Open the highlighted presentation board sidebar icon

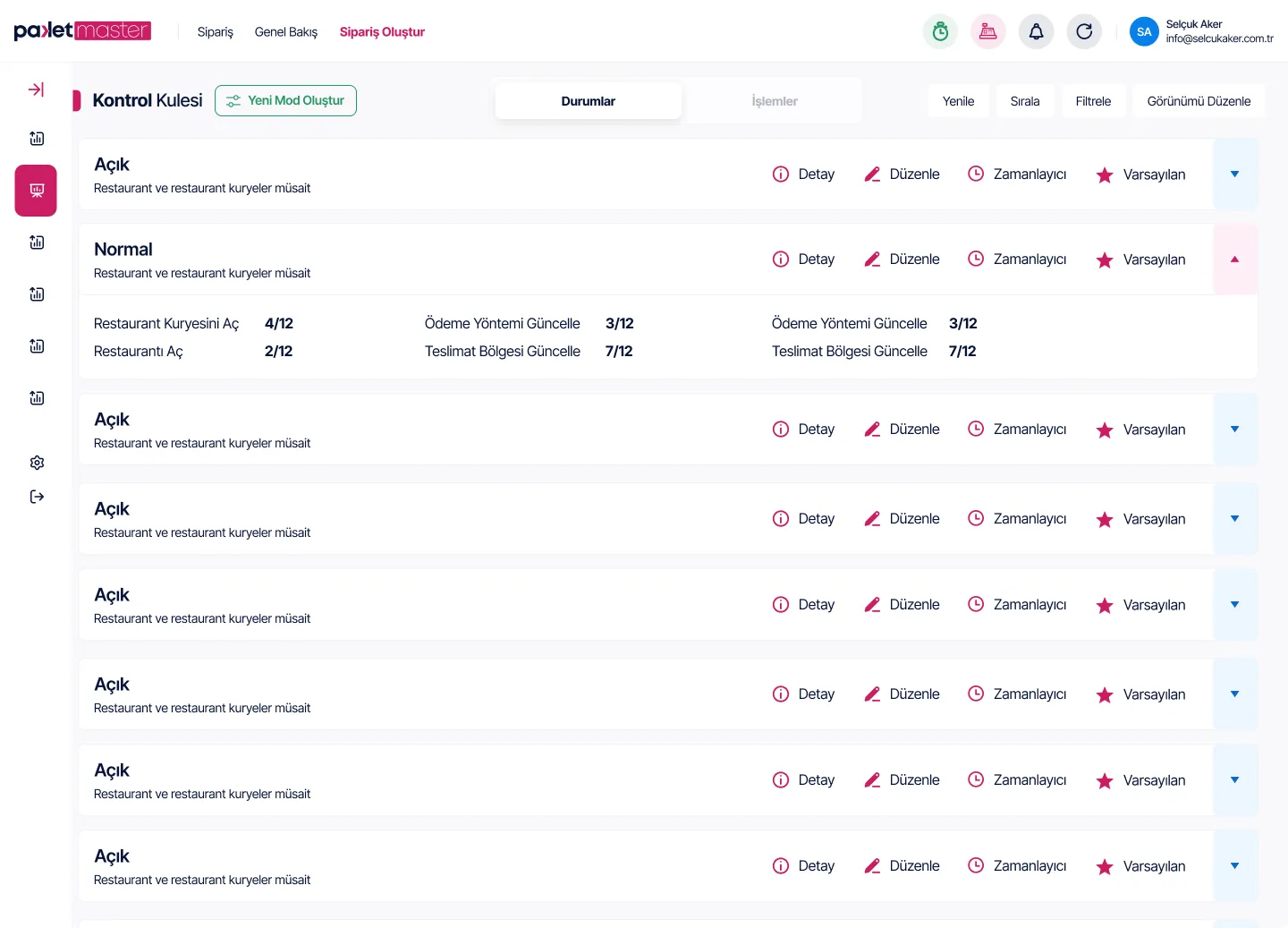(x=36, y=191)
